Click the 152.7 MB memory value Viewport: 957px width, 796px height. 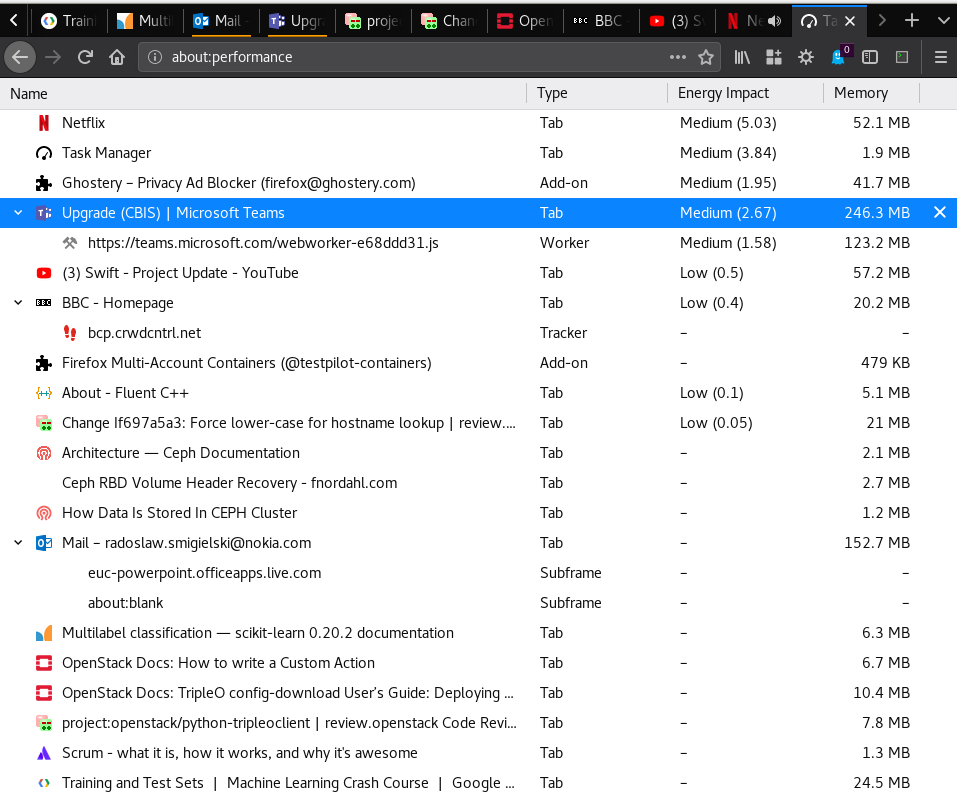pyautogui.click(x=876, y=543)
